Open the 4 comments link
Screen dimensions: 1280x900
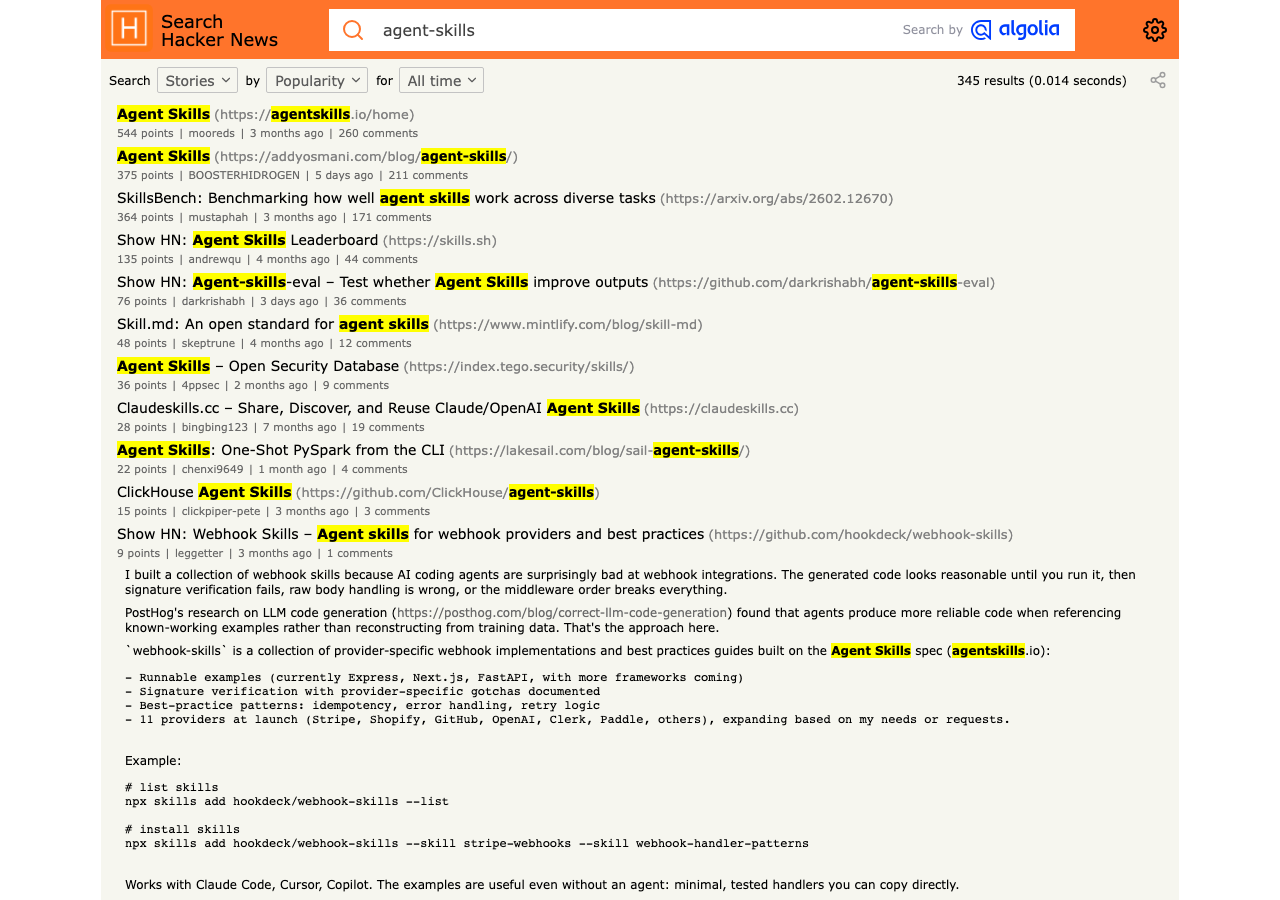[x=374, y=469]
